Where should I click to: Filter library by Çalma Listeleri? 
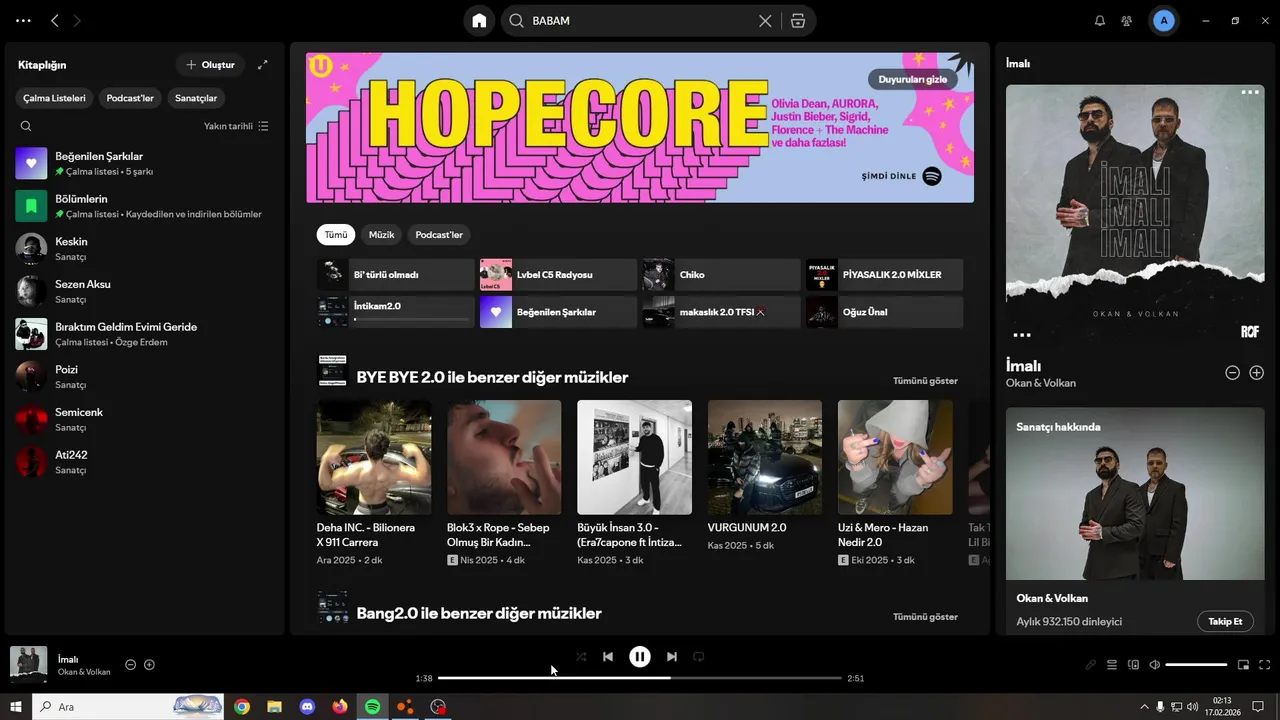(x=55, y=98)
